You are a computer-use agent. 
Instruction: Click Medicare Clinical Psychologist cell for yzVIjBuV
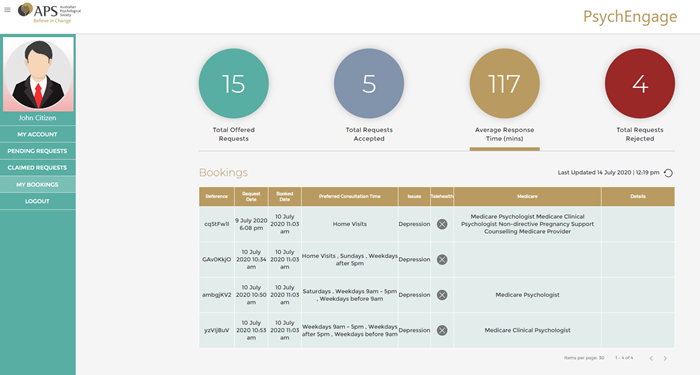pyautogui.click(x=527, y=330)
